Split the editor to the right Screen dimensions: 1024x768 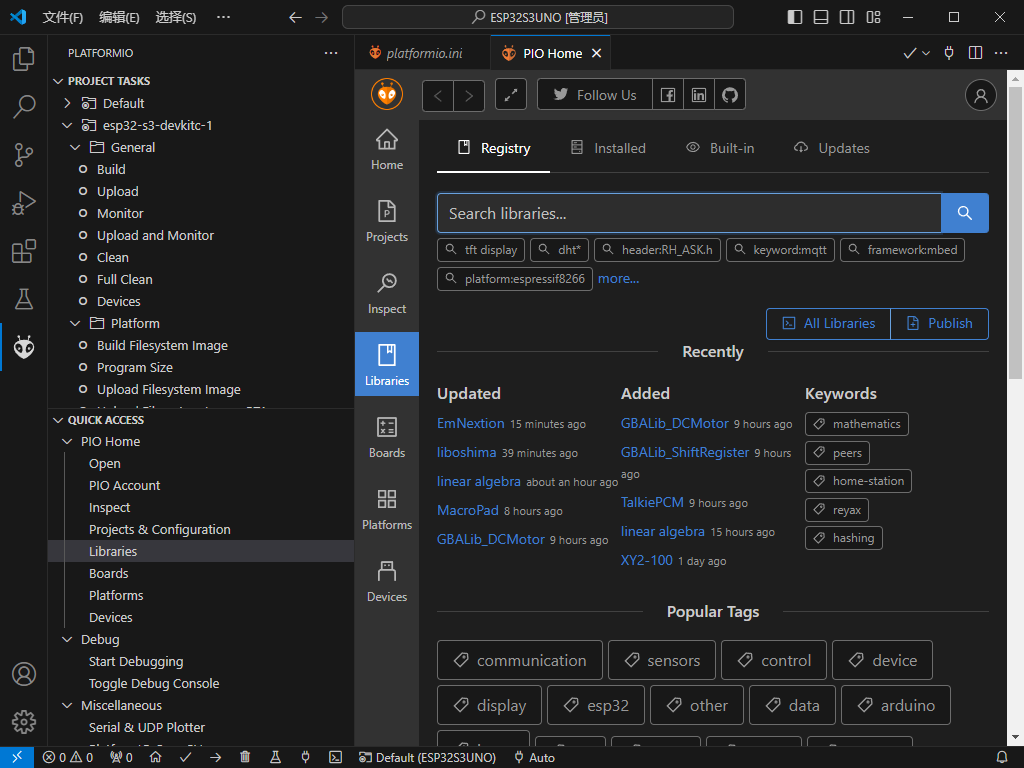(975, 53)
